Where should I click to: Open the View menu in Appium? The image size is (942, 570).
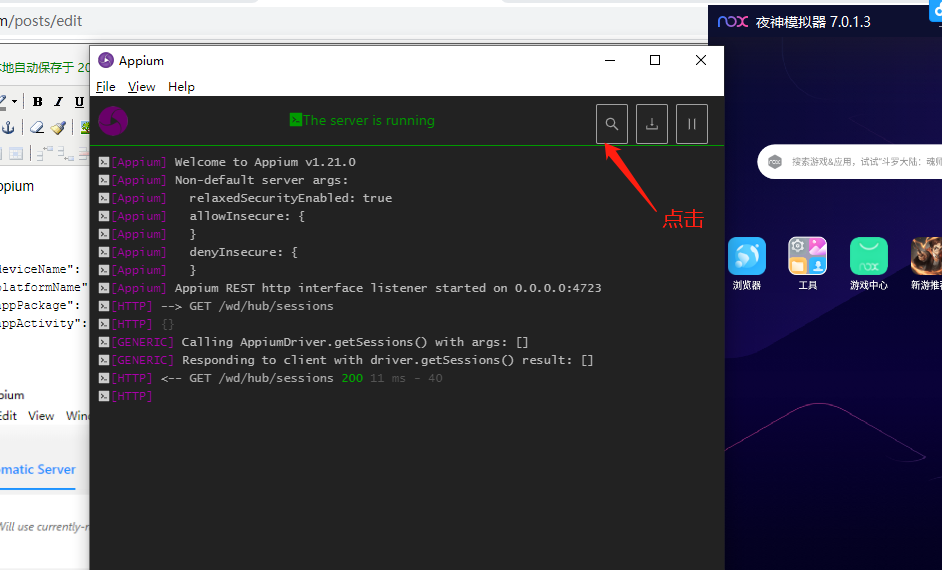pos(141,86)
